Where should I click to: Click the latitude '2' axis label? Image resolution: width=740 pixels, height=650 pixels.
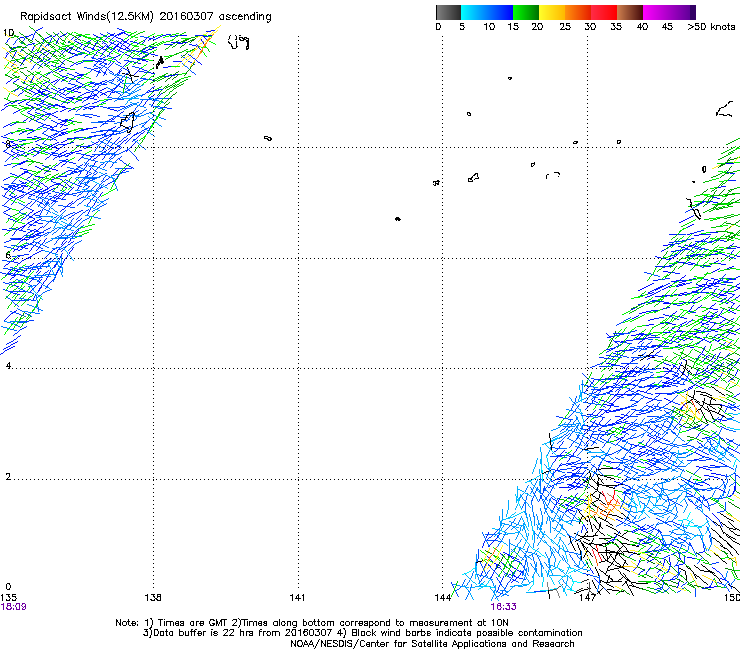(x=8, y=477)
